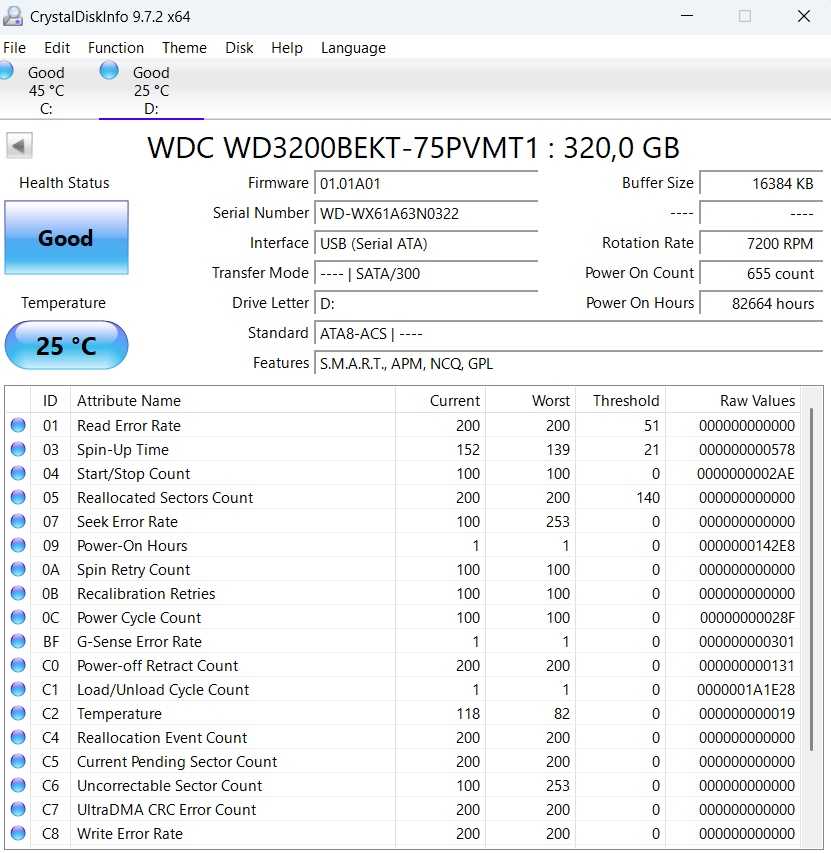This screenshot has height=853, width=831.
Task: Select the drive D: tab
Action: pyautogui.click(x=151, y=90)
